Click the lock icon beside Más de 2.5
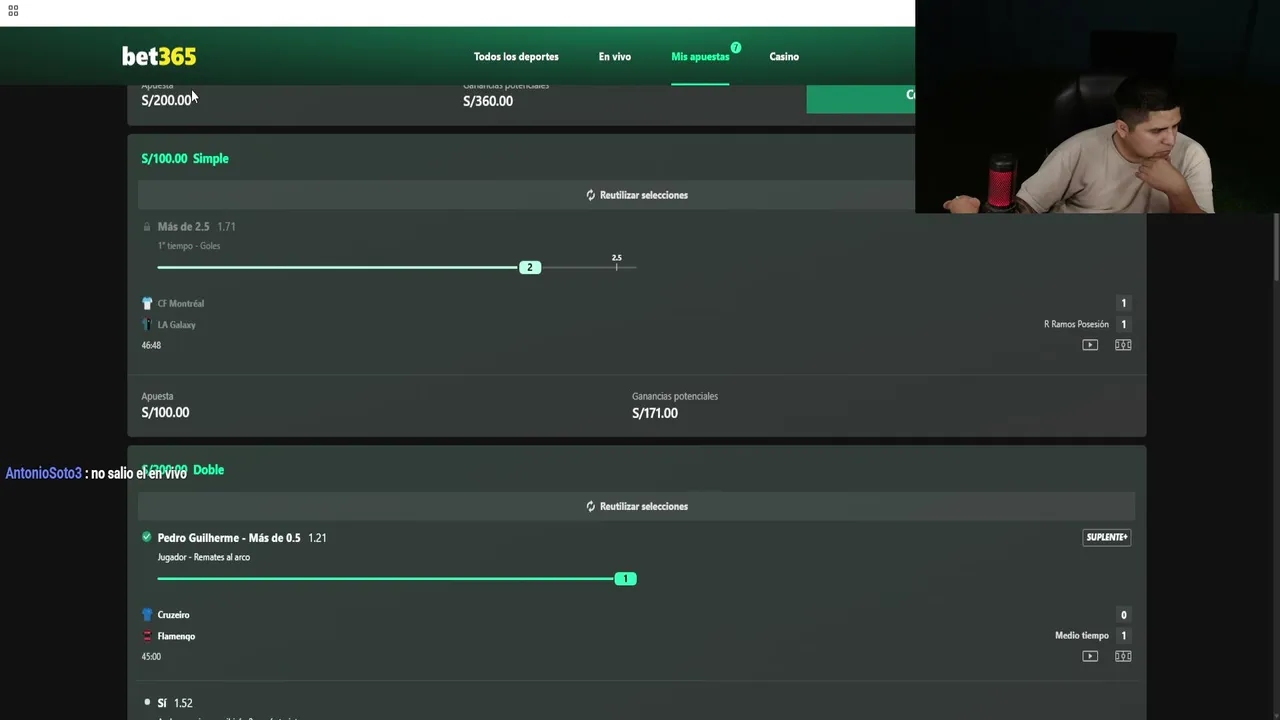The height and width of the screenshot is (720, 1280). point(147,227)
